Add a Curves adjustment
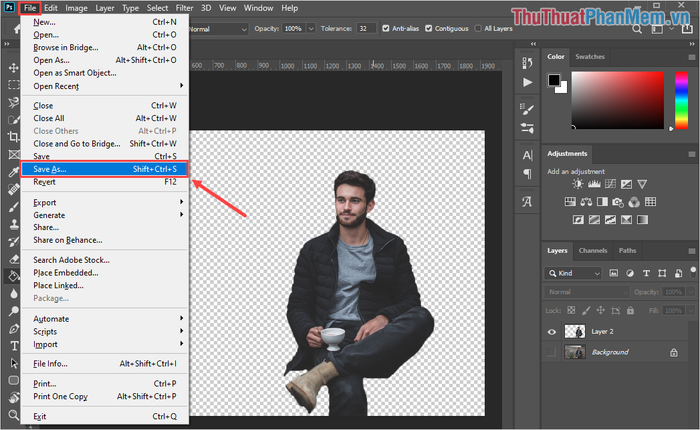 point(610,184)
